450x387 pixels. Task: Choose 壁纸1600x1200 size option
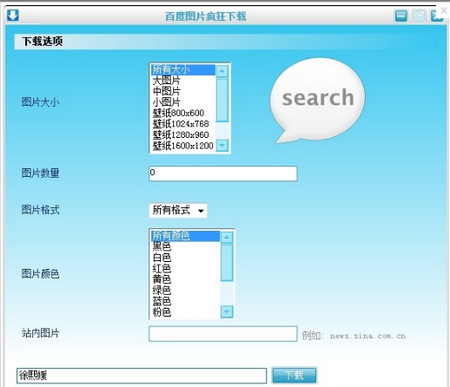[x=183, y=146]
